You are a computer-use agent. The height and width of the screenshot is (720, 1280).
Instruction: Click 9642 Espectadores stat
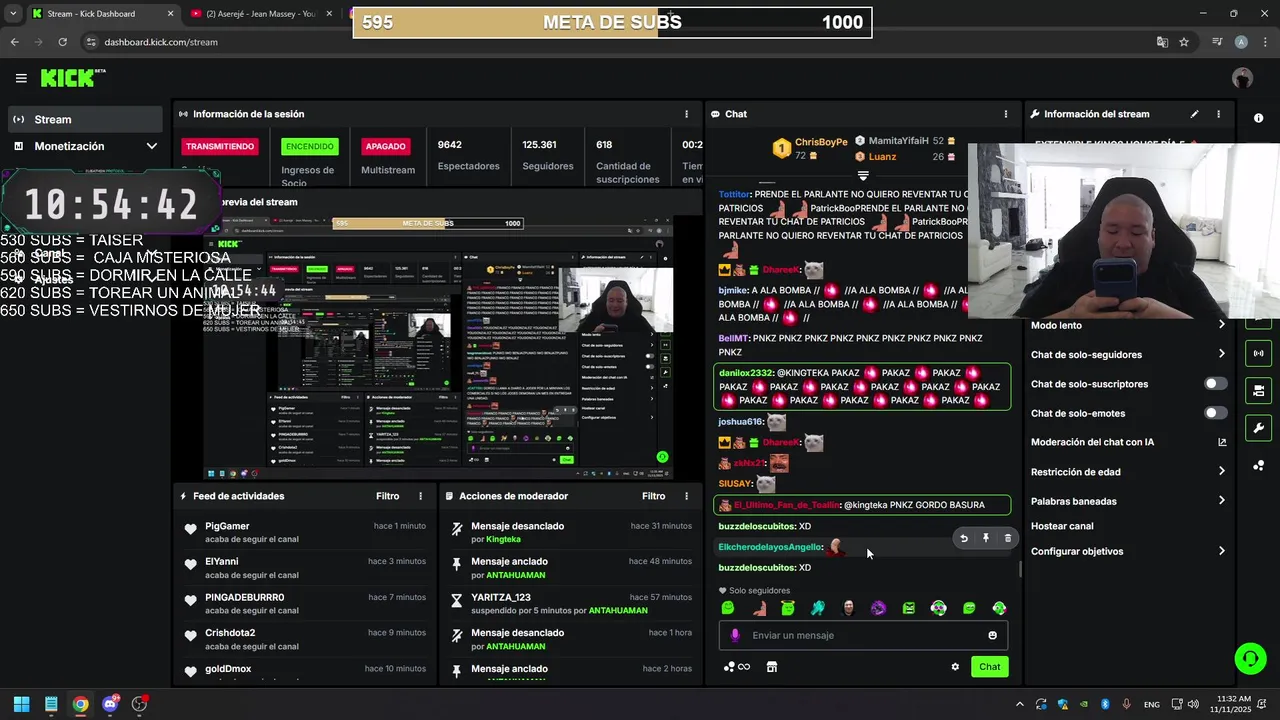(468, 155)
